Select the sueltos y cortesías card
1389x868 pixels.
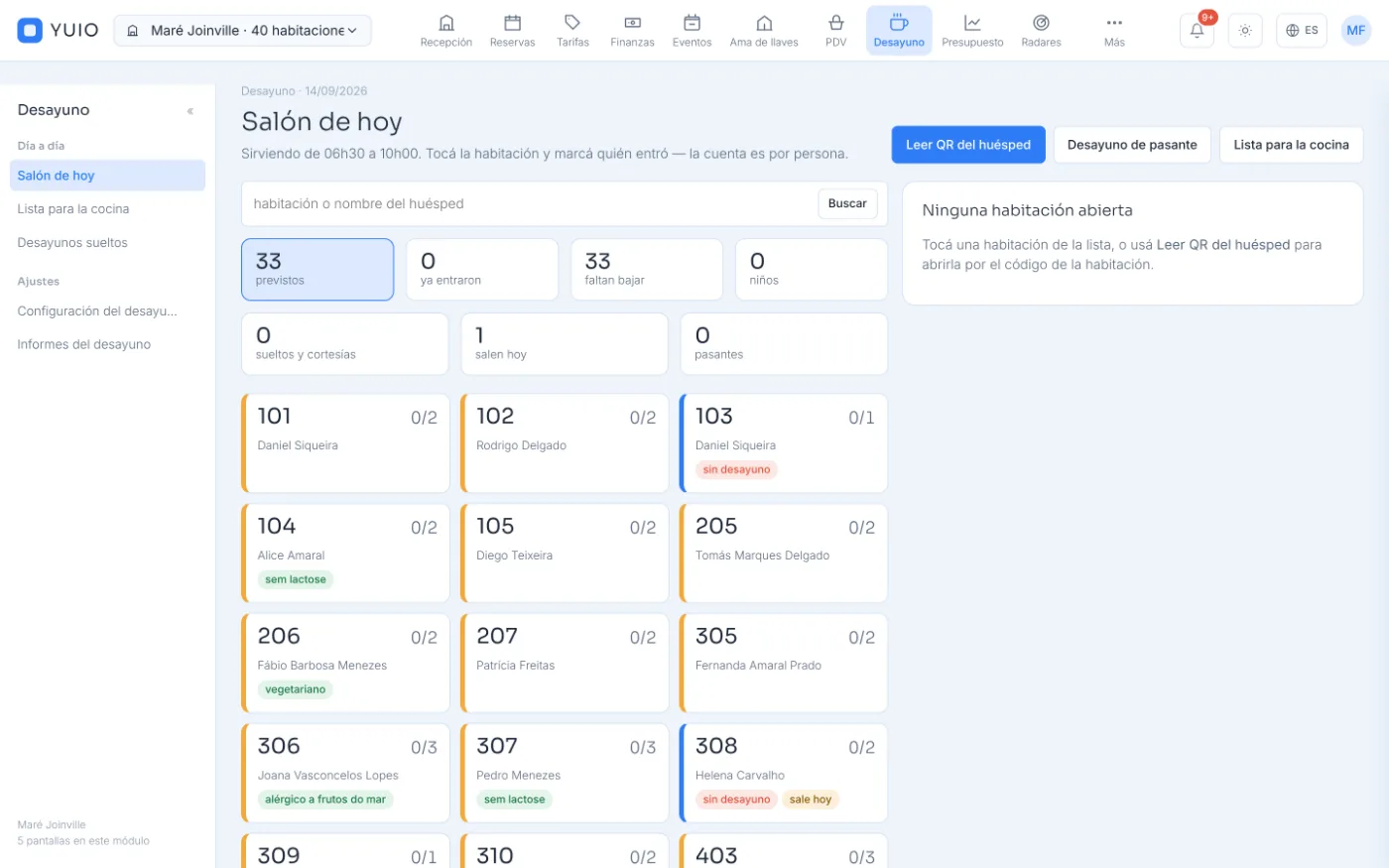pos(345,344)
